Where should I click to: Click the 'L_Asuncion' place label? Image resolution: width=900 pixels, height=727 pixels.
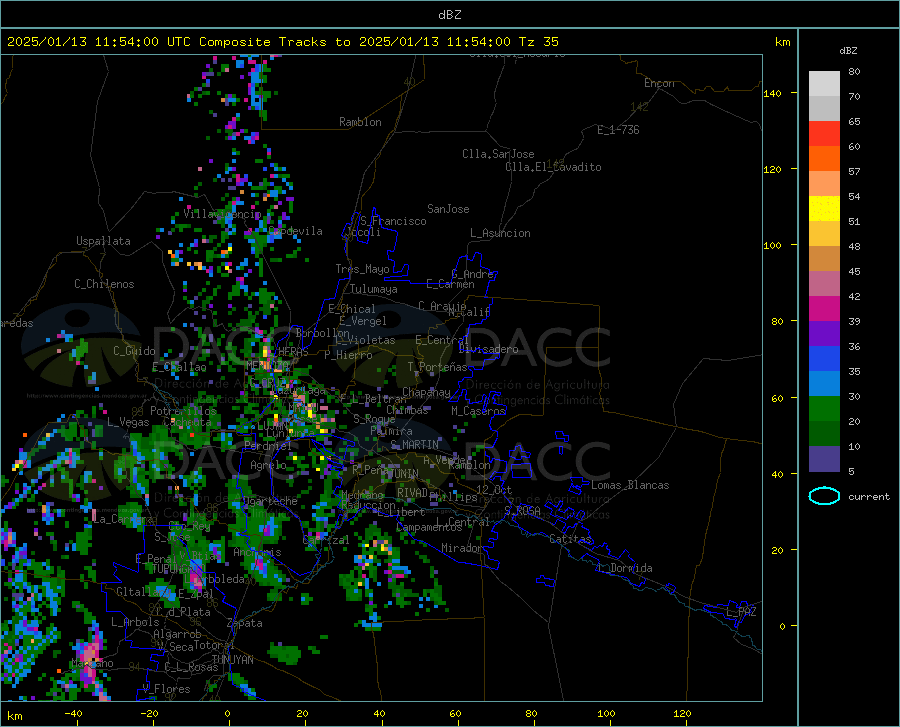pos(500,233)
